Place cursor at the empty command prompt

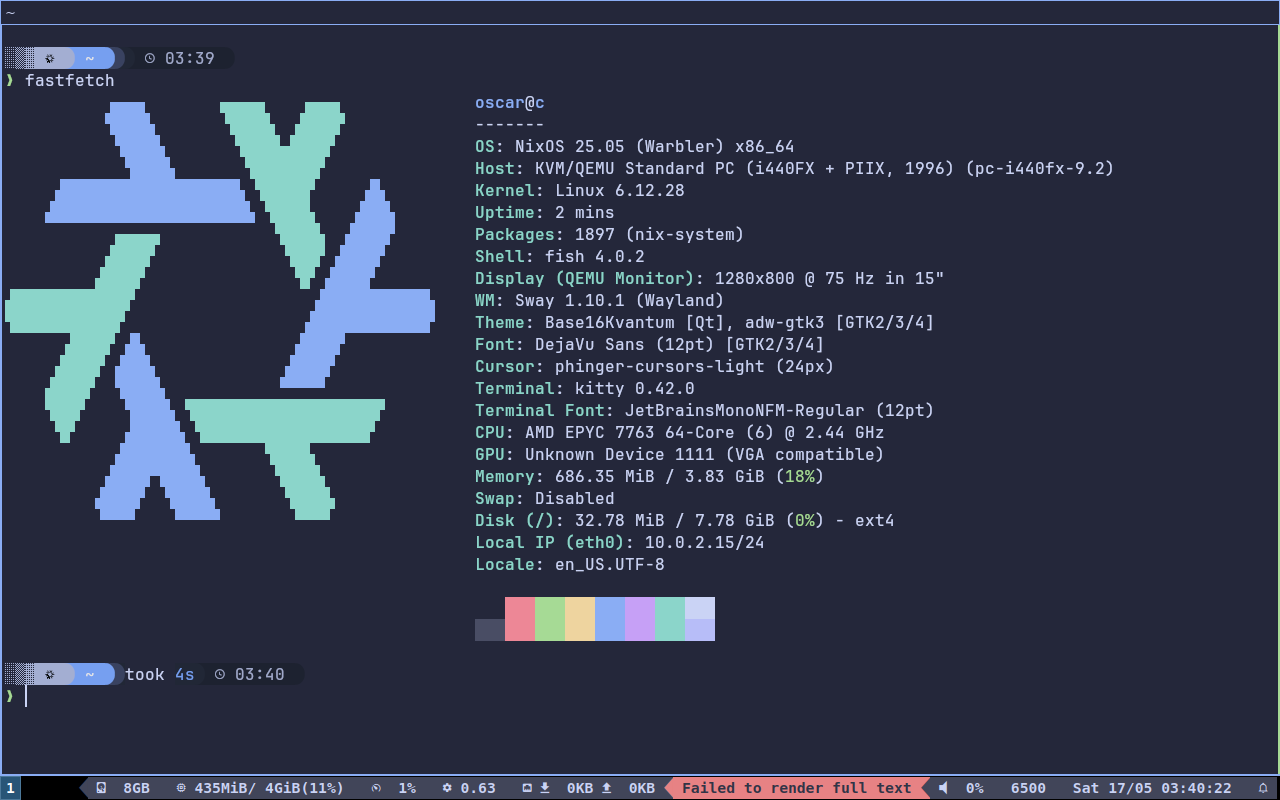[27, 696]
